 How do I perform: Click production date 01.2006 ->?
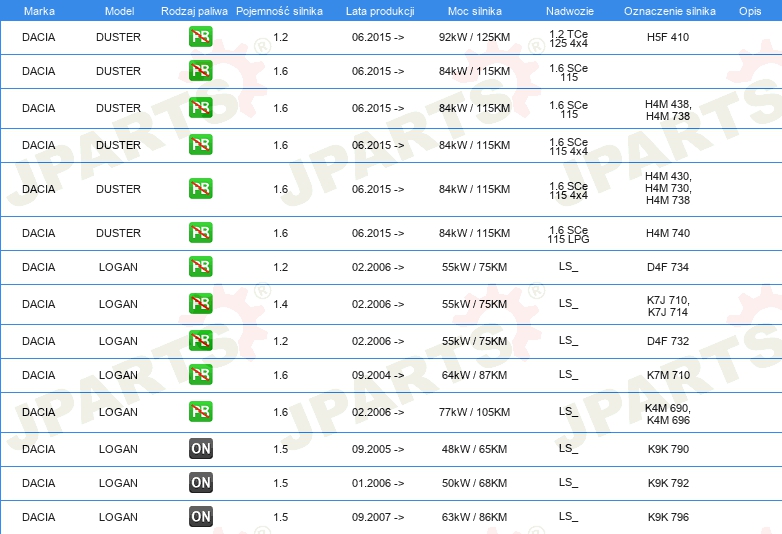pyautogui.click(x=378, y=483)
